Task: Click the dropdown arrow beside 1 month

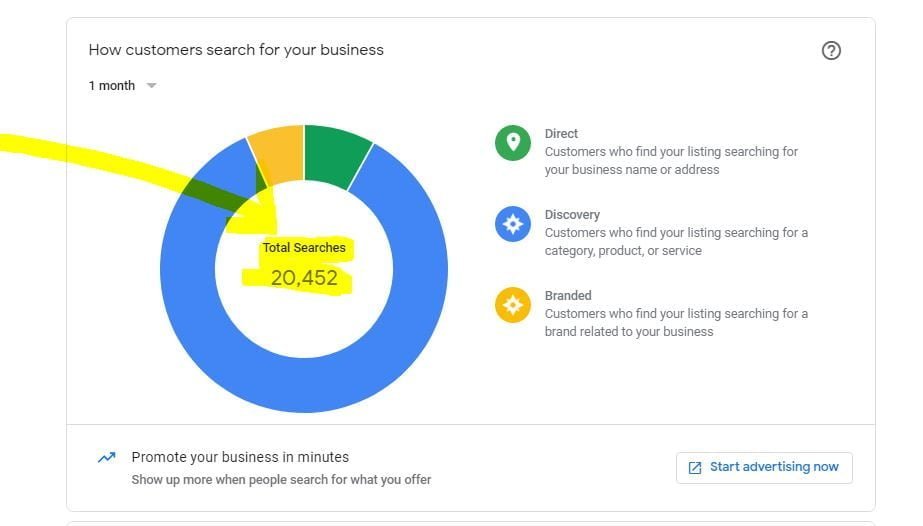Action: [x=152, y=86]
